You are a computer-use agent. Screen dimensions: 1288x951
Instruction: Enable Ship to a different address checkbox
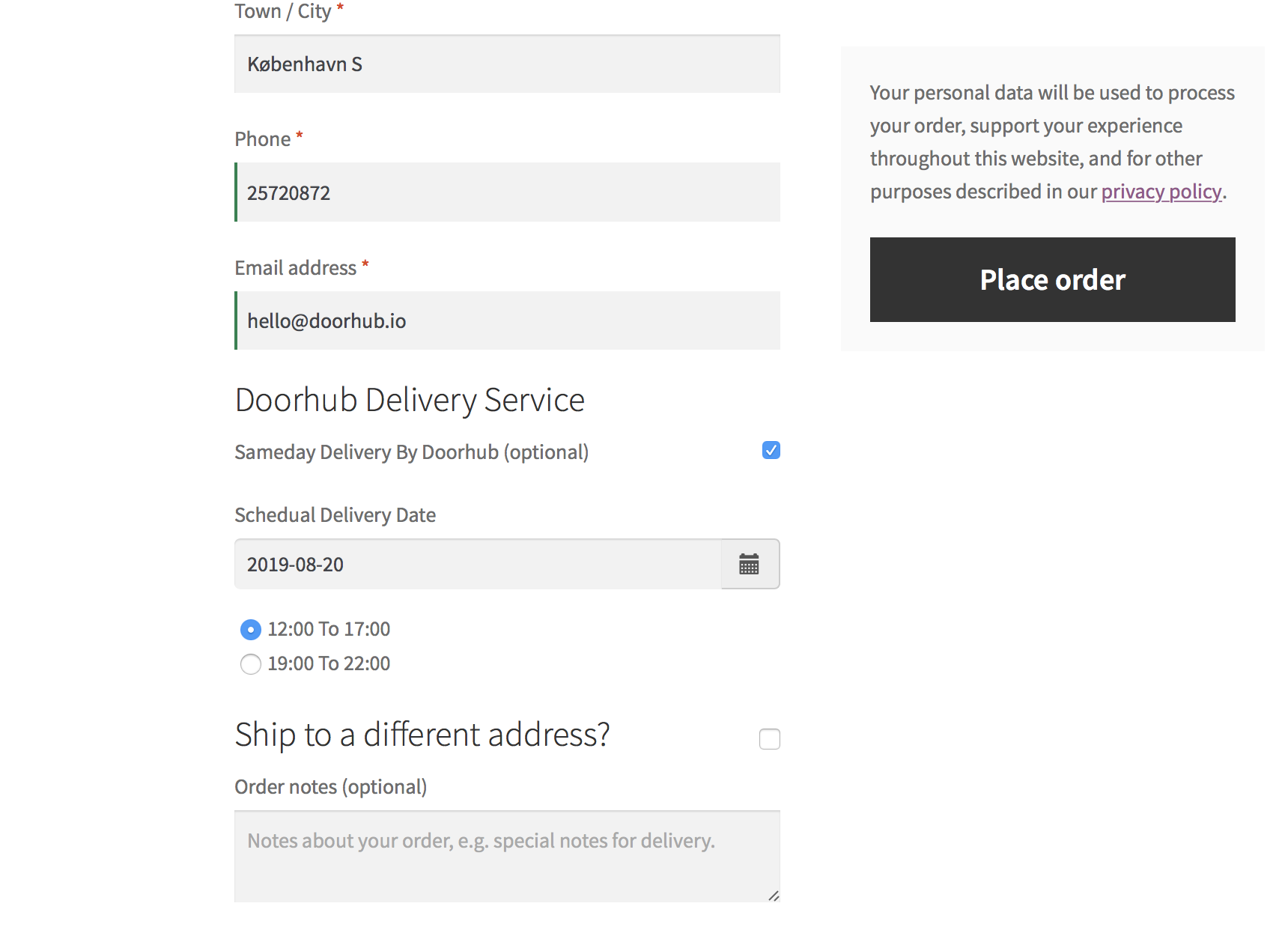point(769,739)
